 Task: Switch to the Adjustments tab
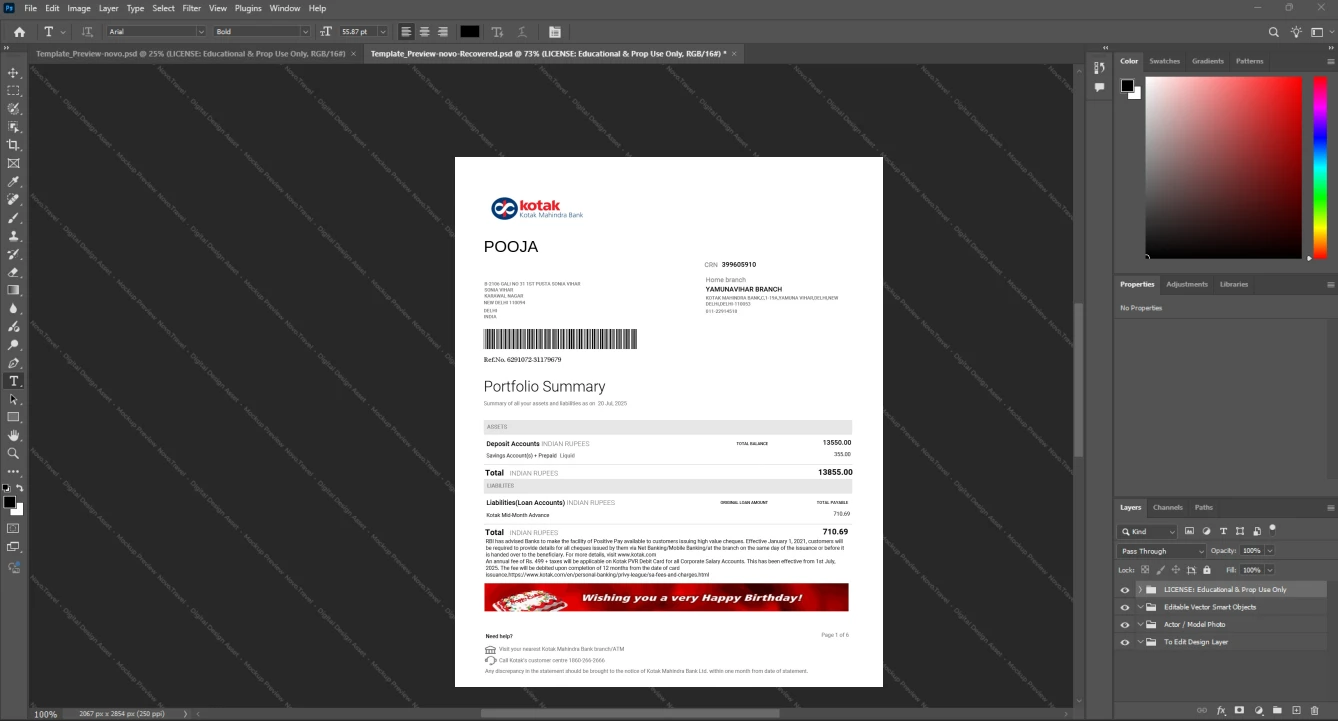coord(1187,284)
